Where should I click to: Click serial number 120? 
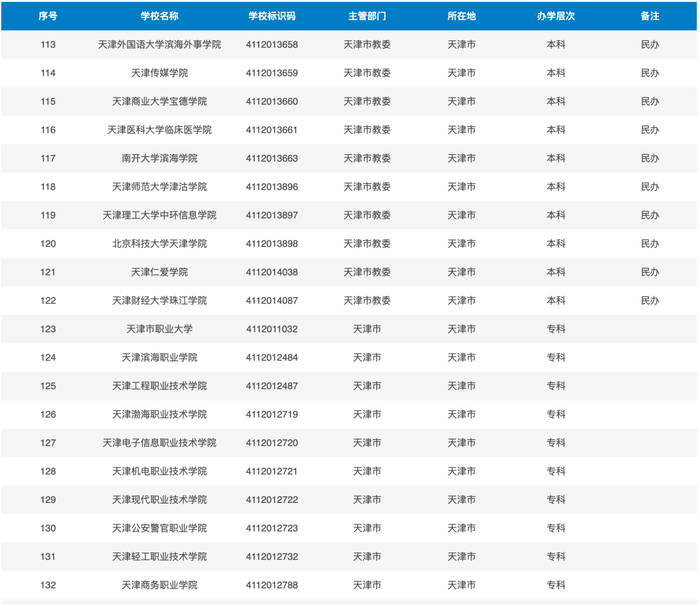coord(48,244)
